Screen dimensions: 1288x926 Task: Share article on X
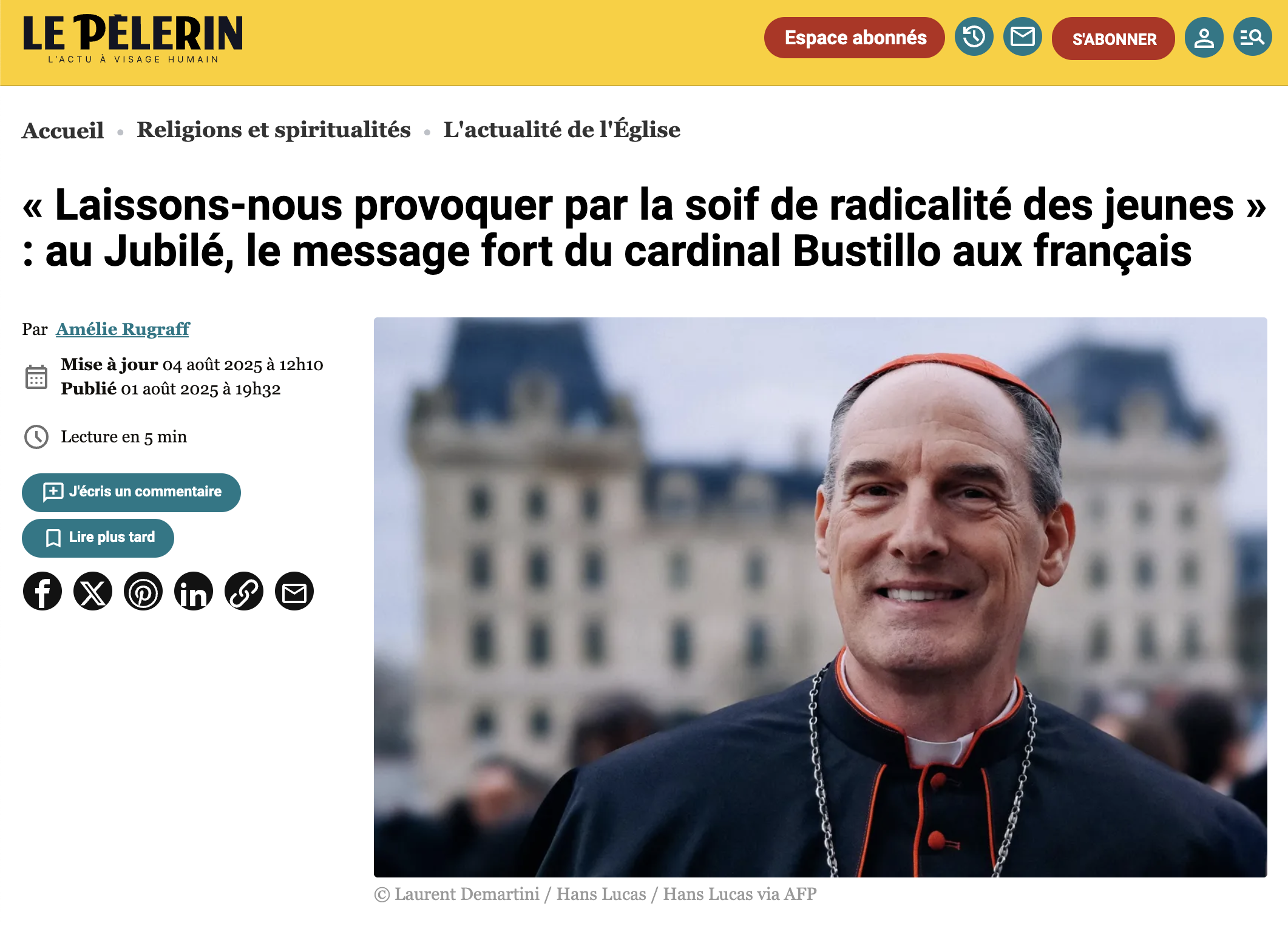tap(93, 591)
